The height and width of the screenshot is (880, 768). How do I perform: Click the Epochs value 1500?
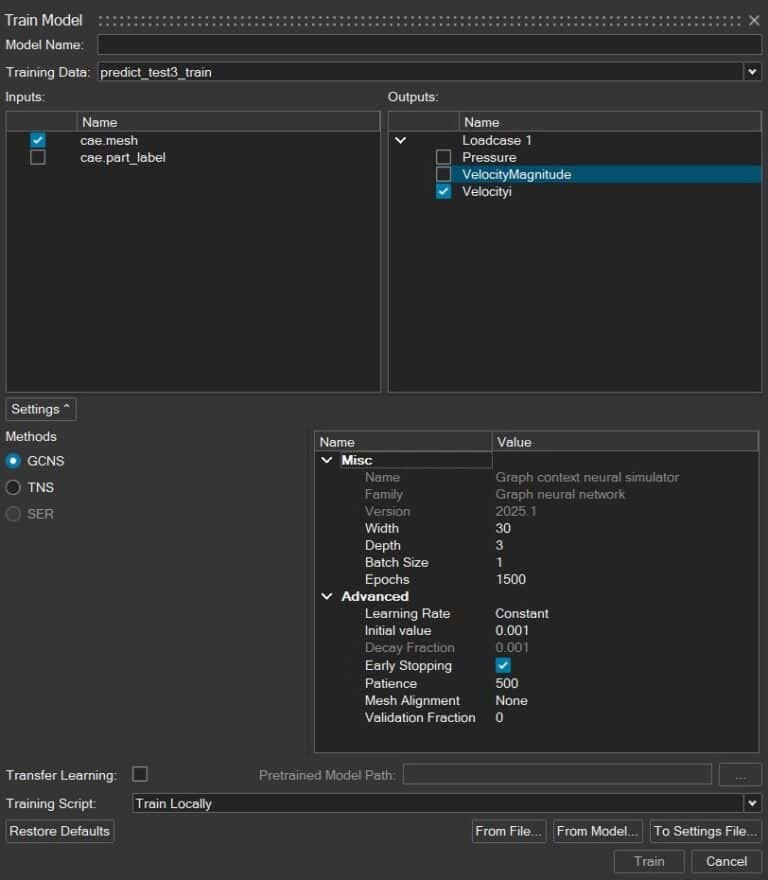click(510, 579)
